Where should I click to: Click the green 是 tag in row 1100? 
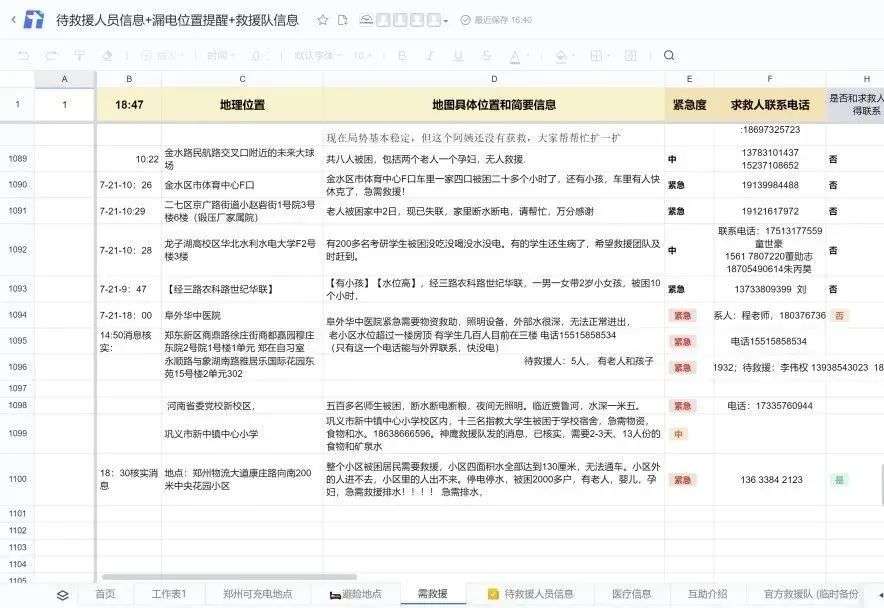(839, 480)
